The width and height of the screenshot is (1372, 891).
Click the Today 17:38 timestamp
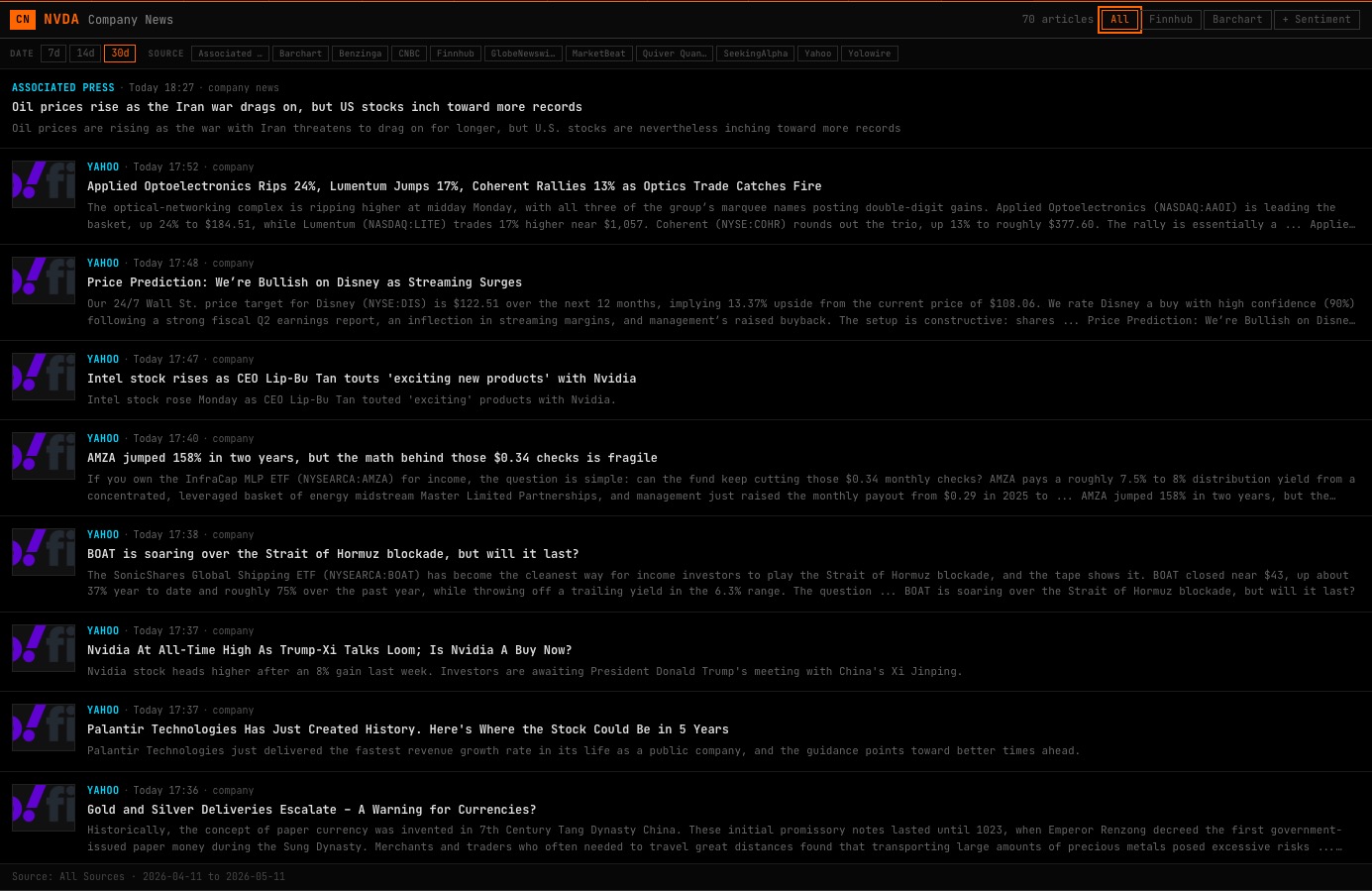point(165,535)
